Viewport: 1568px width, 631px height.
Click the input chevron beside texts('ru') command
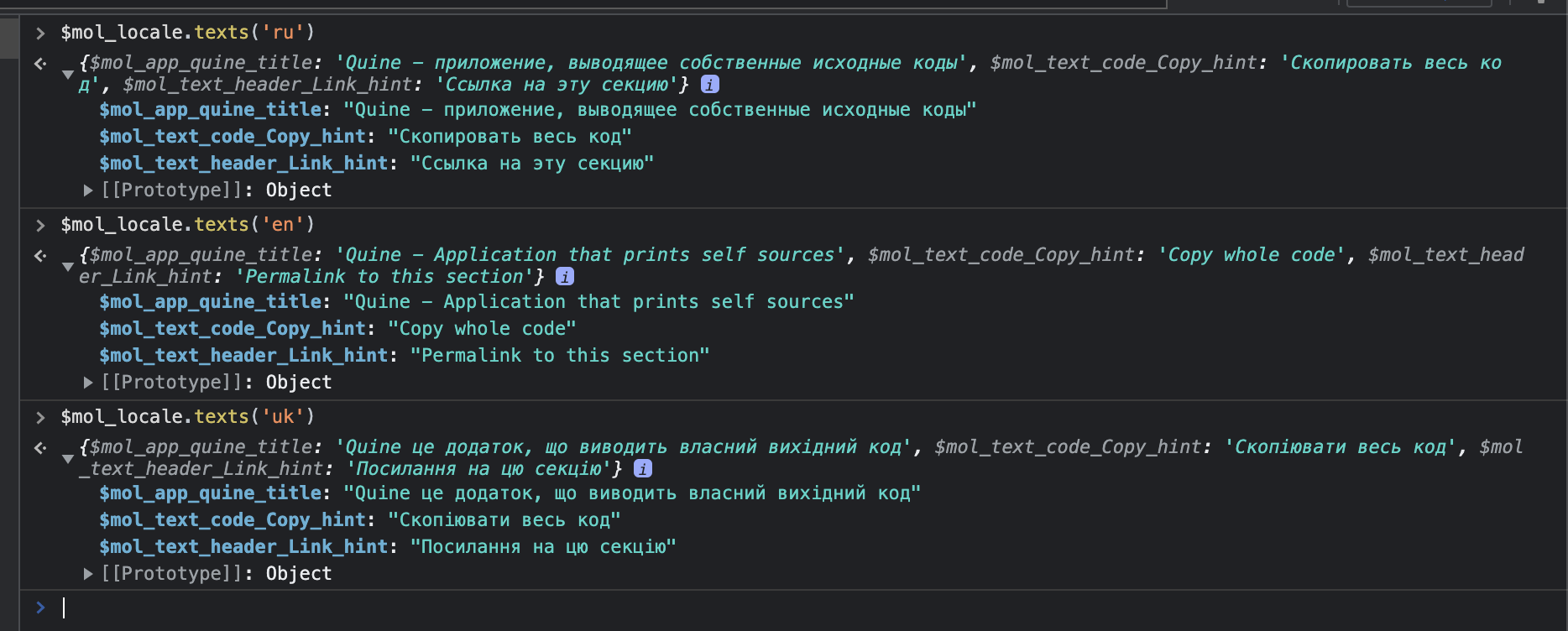point(40,33)
